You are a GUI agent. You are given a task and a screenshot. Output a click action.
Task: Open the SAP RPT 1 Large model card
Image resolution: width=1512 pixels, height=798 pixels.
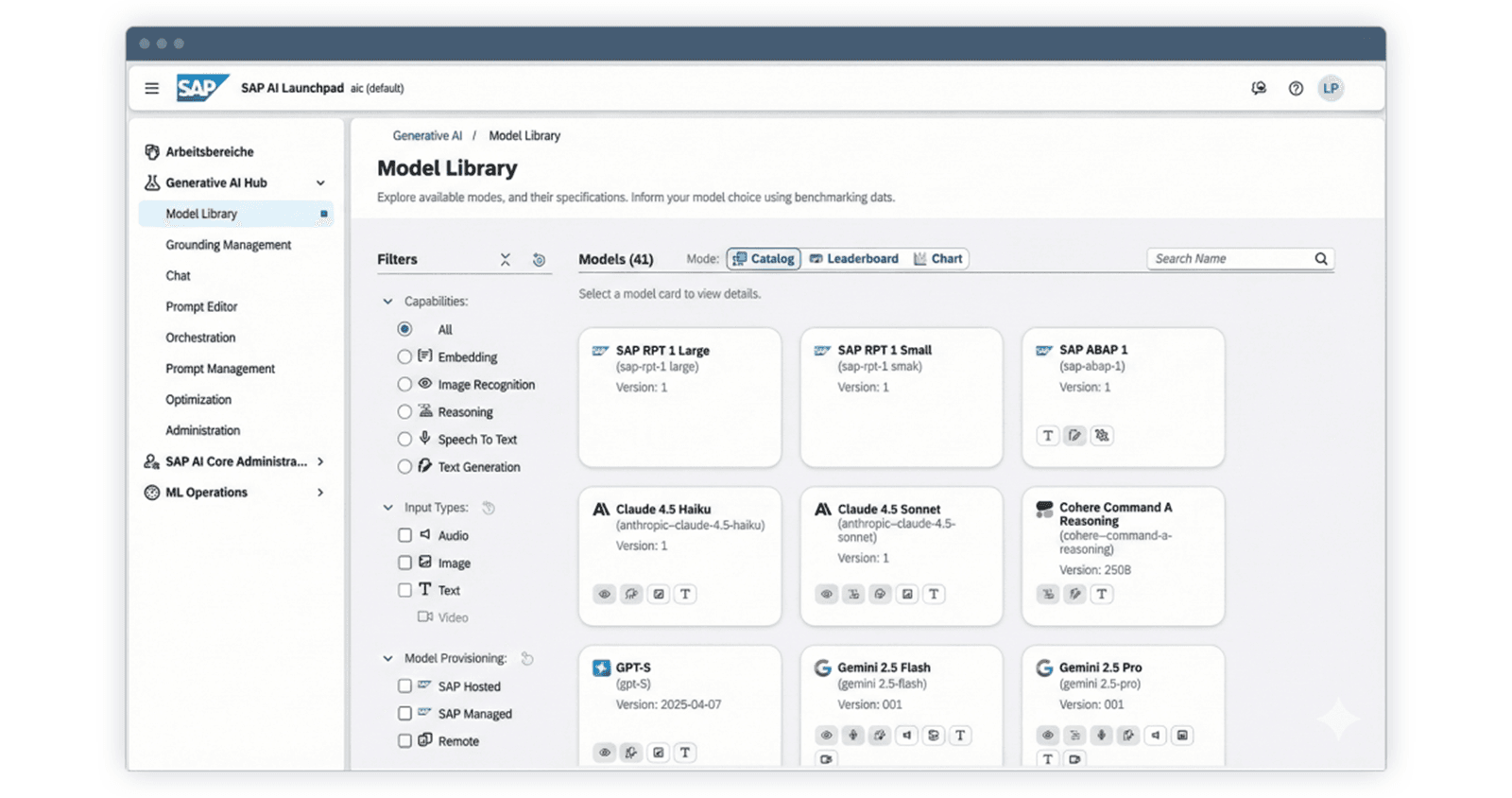pyautogui.click(x=679, y=397)
